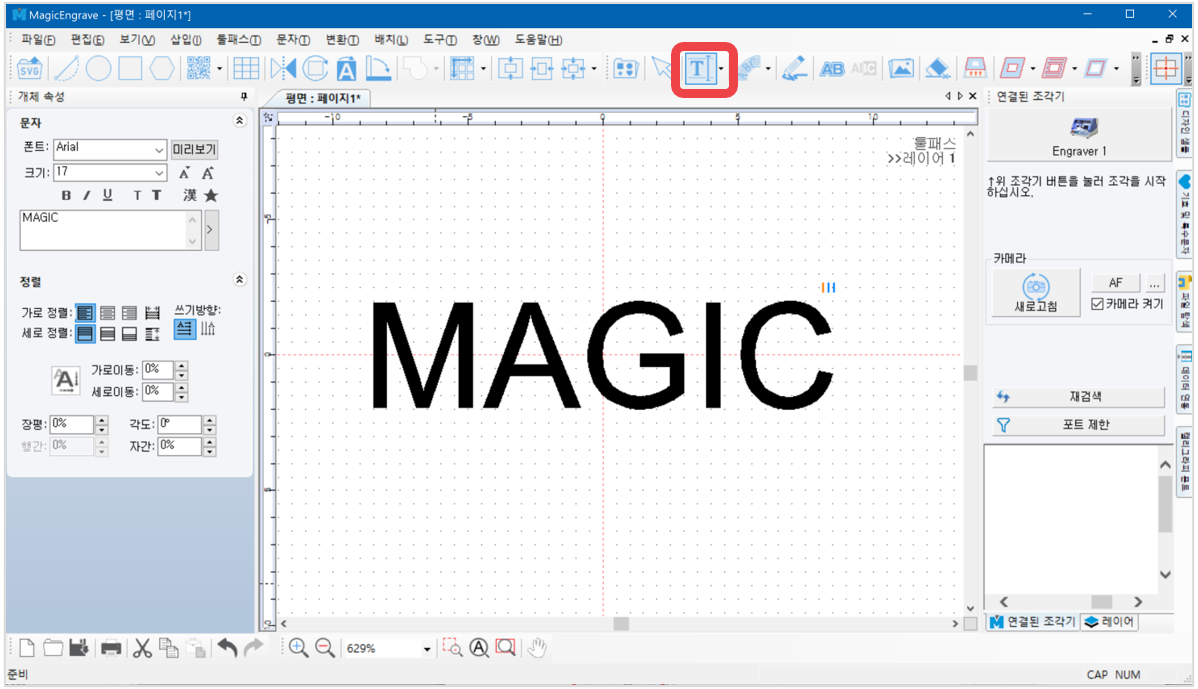
Task: Select the circle shape tool
Action: [x=98, y=69]
